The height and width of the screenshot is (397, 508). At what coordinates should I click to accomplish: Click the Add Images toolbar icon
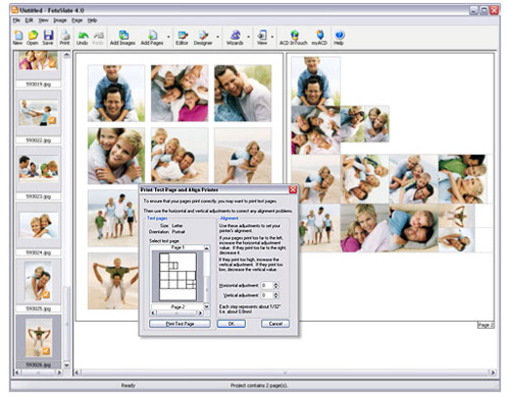point(123,37)
